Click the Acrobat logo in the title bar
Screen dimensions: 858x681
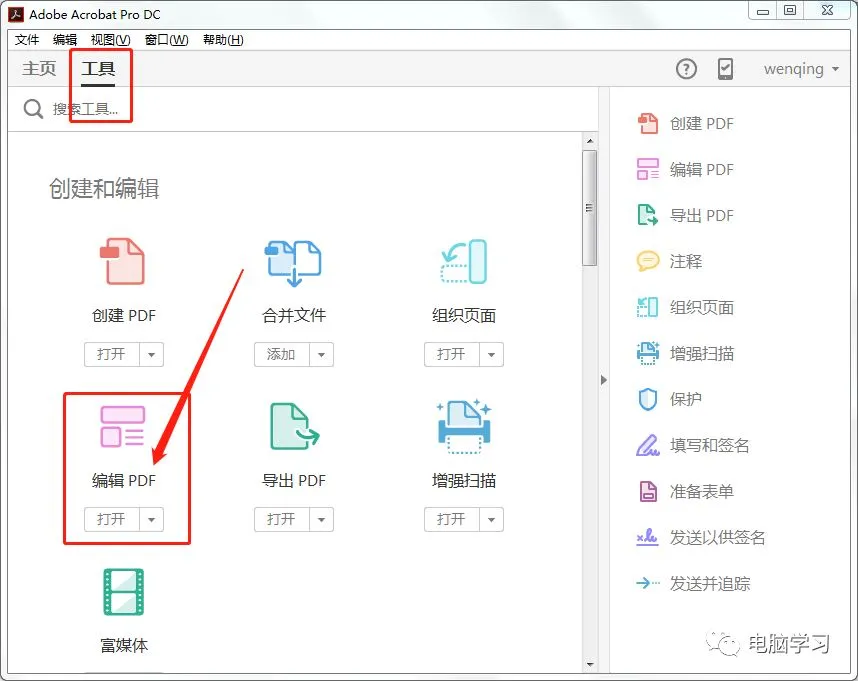click(x=16, y=14)
